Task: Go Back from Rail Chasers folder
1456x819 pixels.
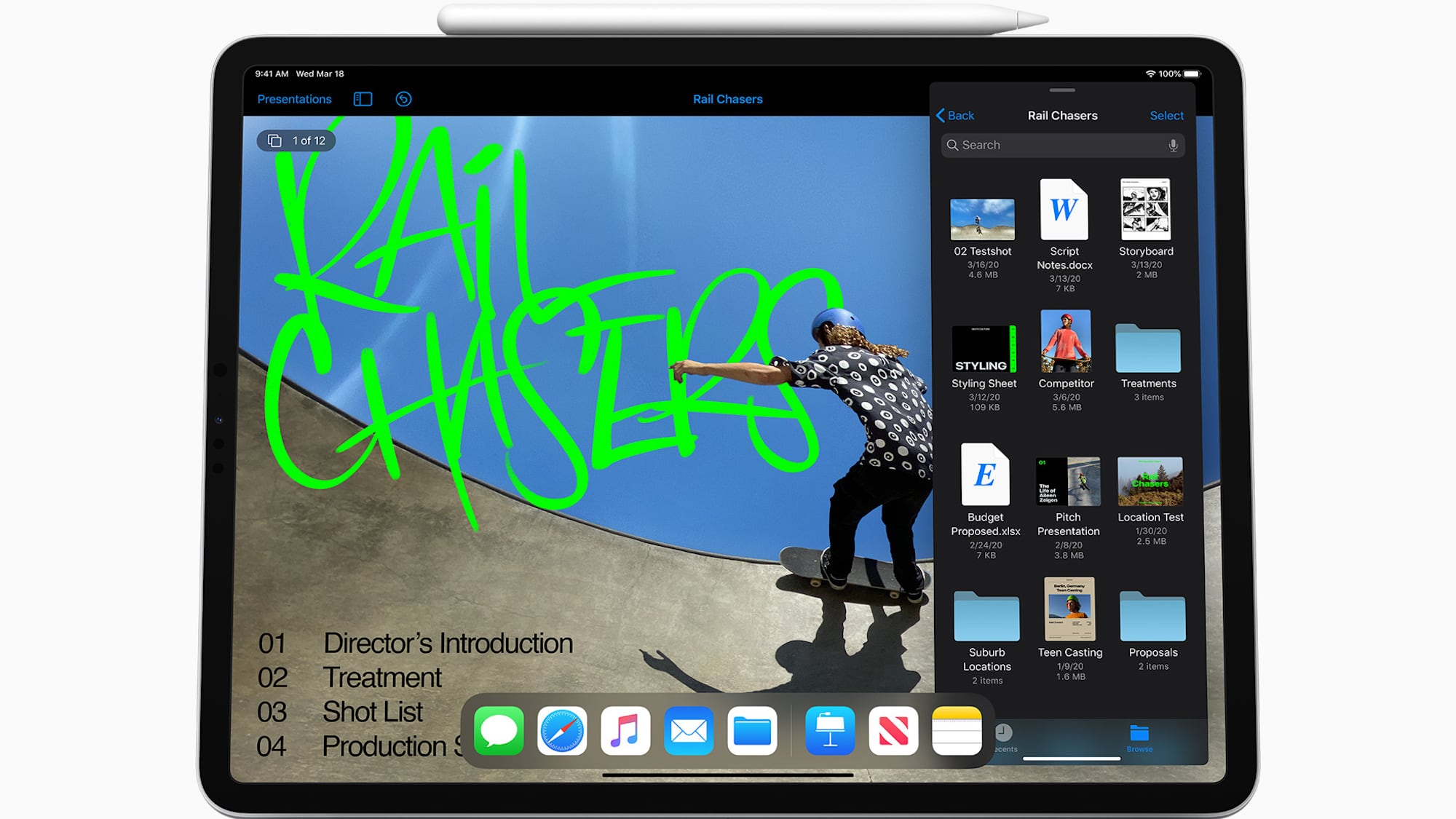Action: click(x=954, y=116)
